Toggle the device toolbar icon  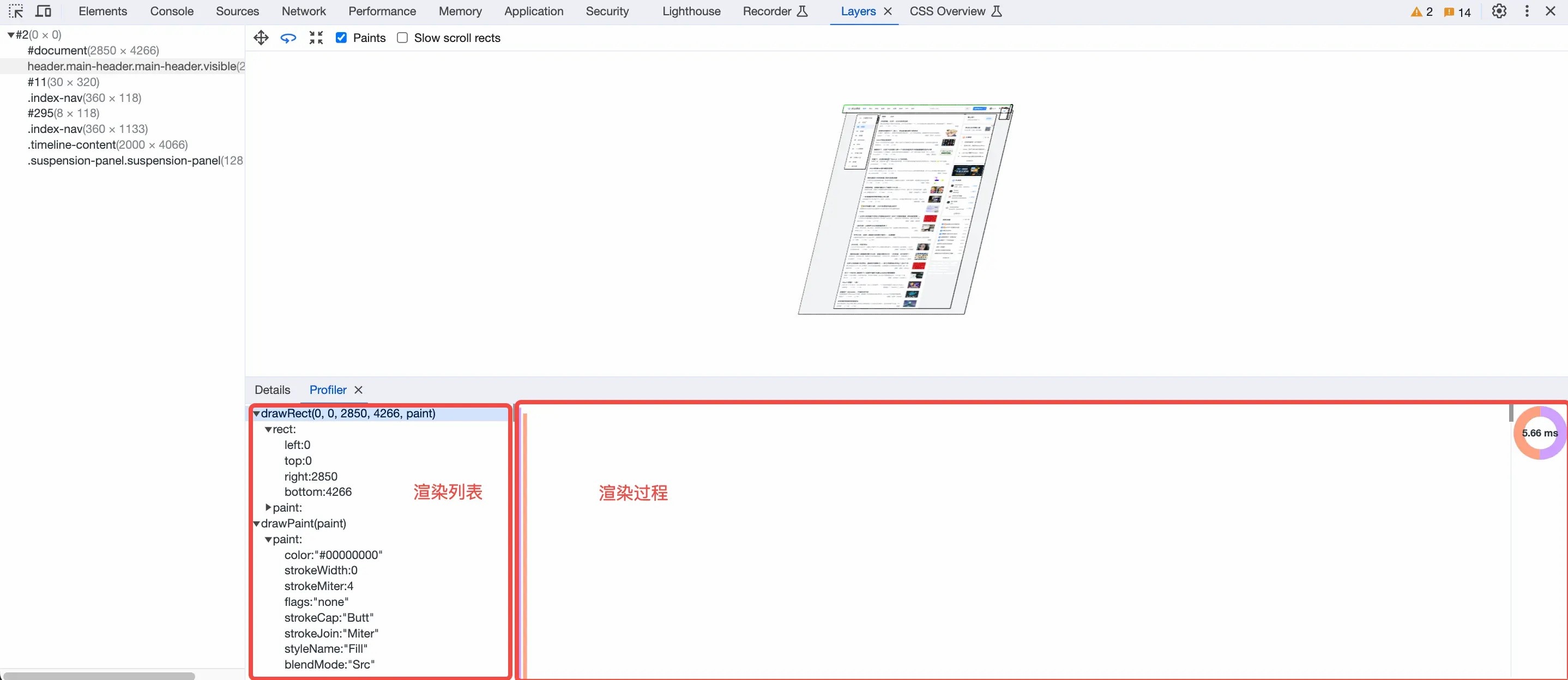click(x=43, y=11)
